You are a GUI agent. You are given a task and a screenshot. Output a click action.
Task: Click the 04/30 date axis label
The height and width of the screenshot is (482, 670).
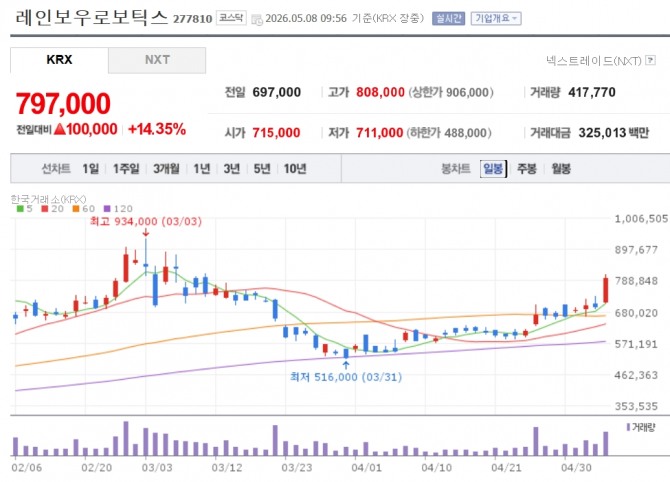[576, 468]
